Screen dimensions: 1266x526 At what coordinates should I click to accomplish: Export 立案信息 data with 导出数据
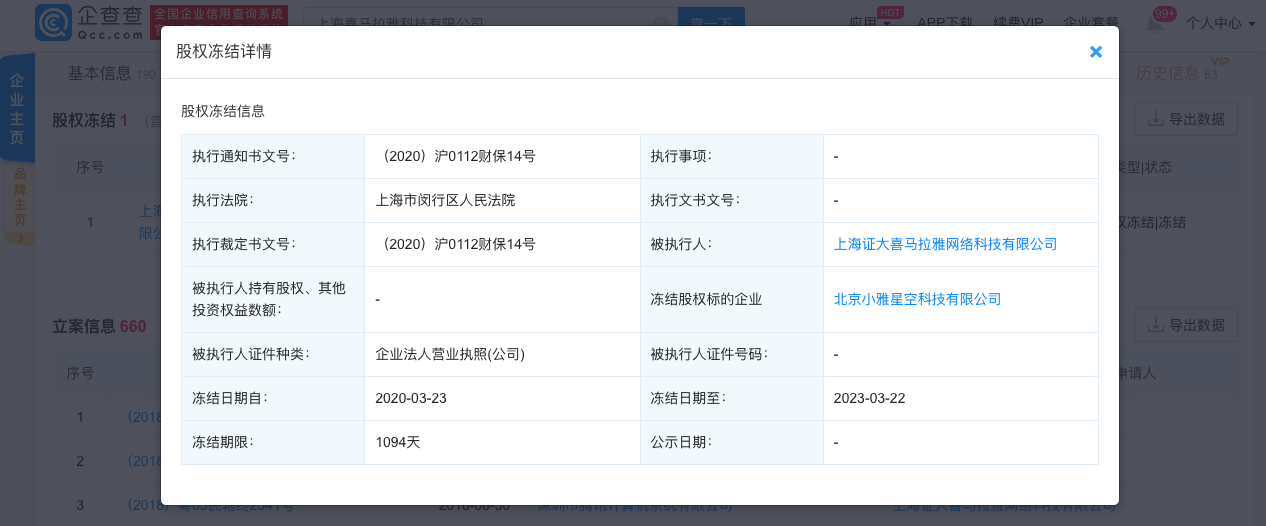(1186, 325)
